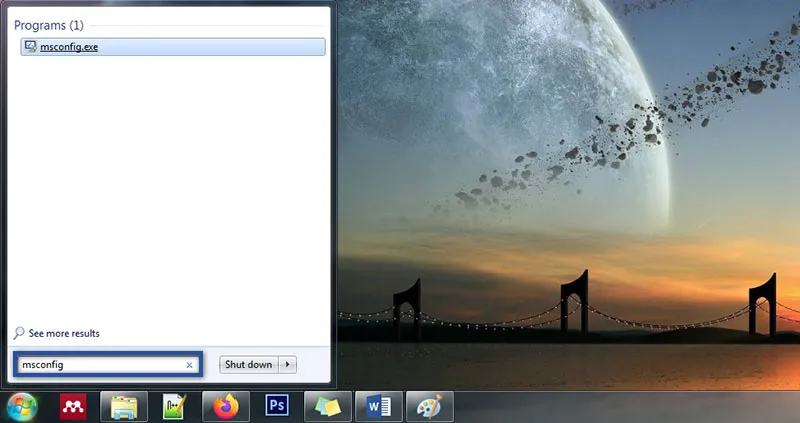Click the msconfig.exe icon in the results

click(30, 46)
